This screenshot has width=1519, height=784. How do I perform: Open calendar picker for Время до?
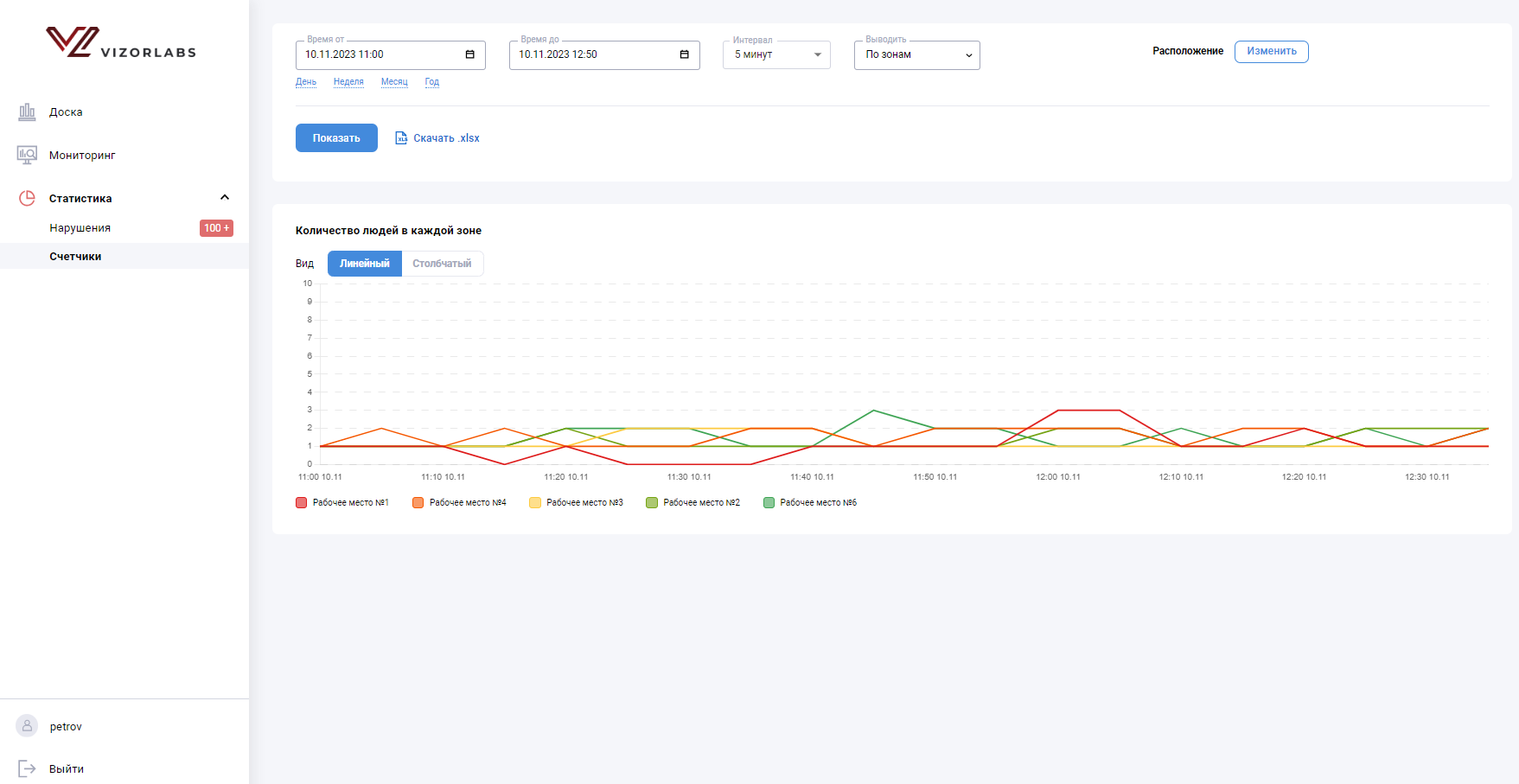pyautogui.click(x=685, y=54)
